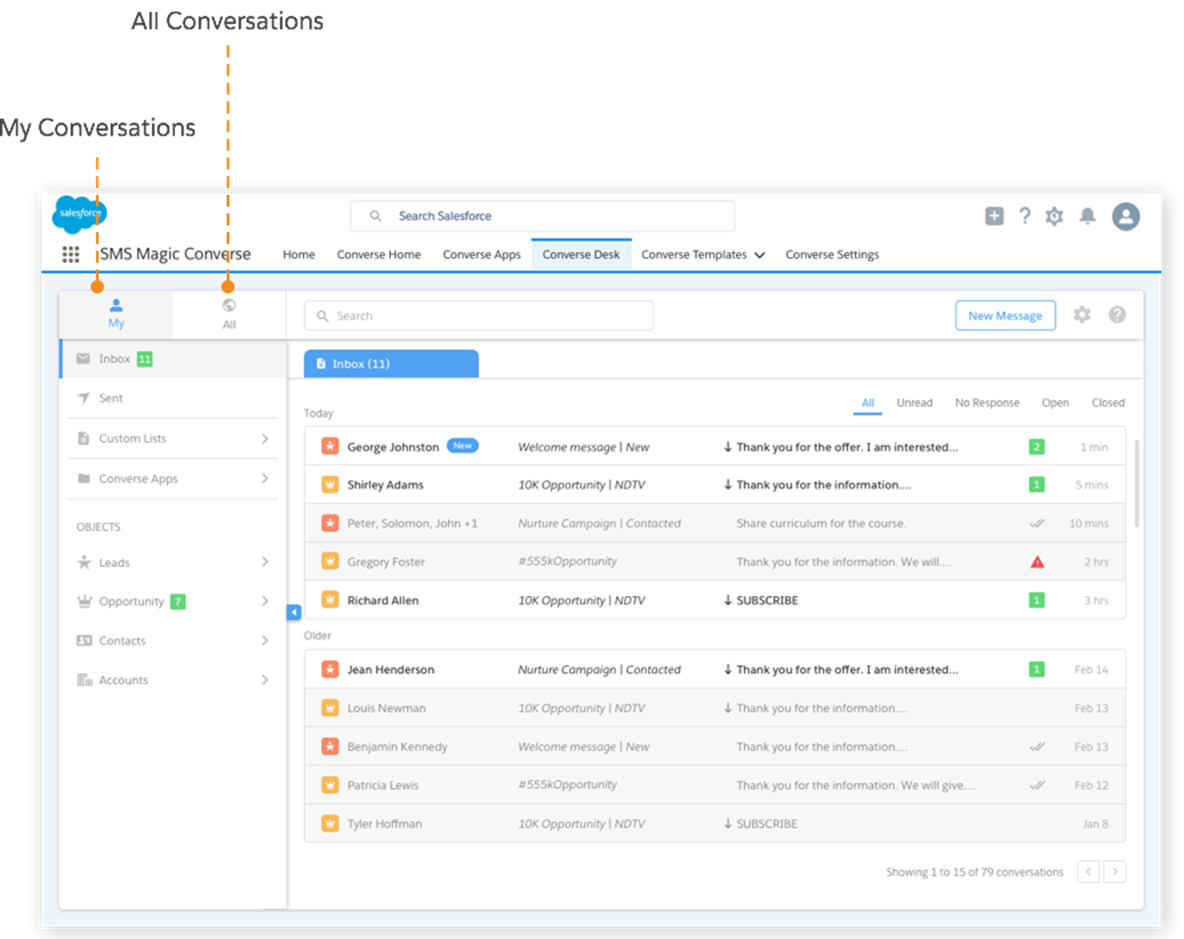Open the Converse Home tab
This screenshot has width=1184, height=939.
point(379,254)
